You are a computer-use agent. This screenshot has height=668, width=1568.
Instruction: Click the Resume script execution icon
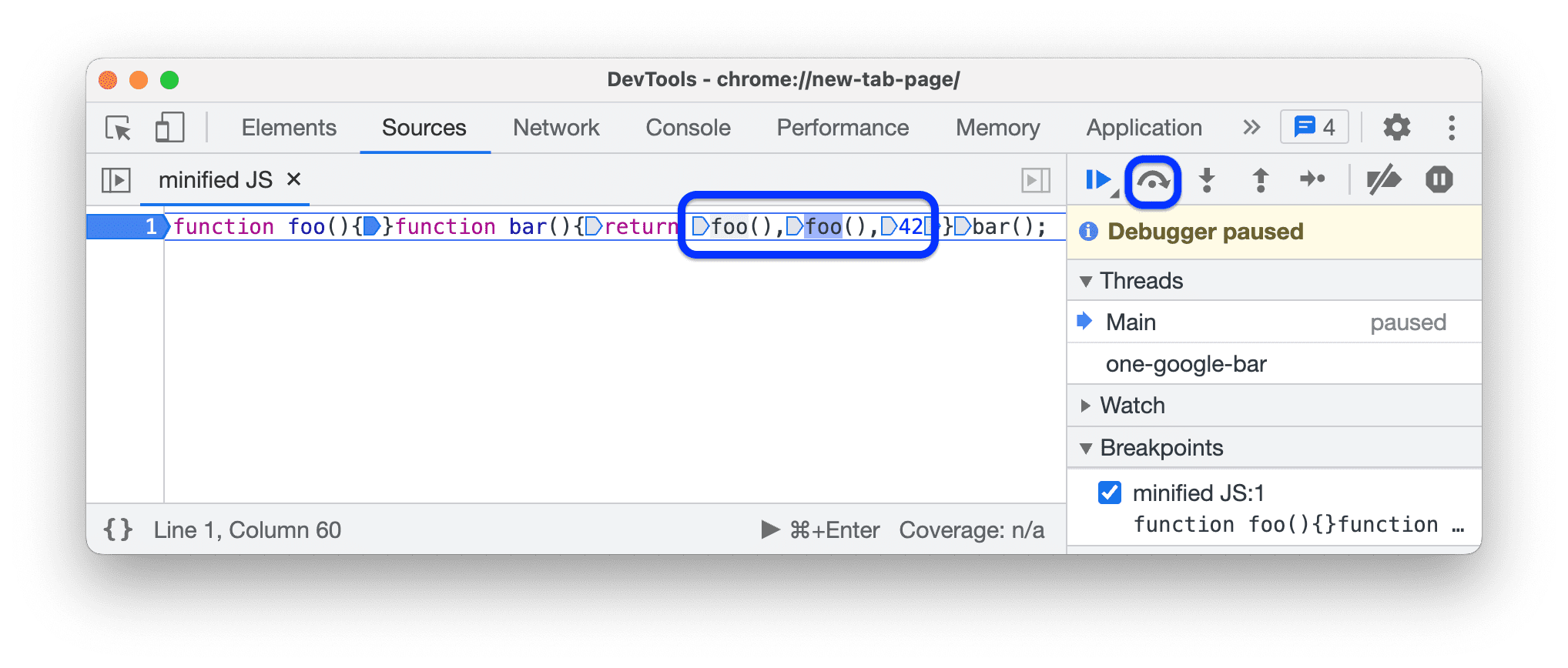click(x=1097, y=180)
